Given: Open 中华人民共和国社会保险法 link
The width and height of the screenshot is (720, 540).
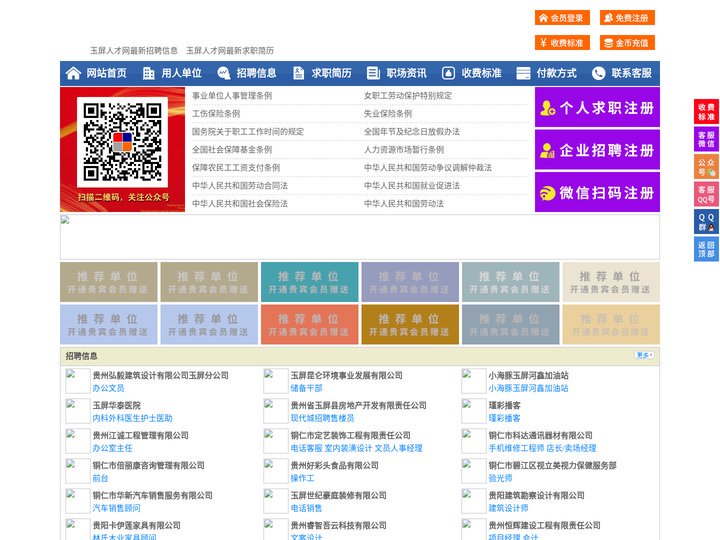Looking at the screenshot, I should click(x=240, y=203).
